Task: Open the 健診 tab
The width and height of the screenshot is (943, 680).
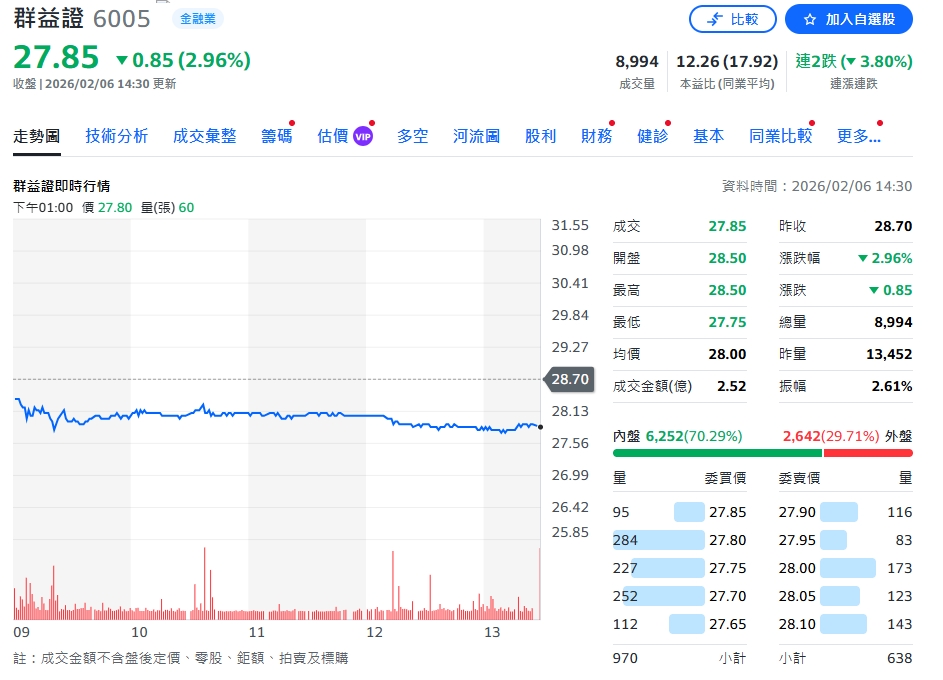Action: pos(652,136)
